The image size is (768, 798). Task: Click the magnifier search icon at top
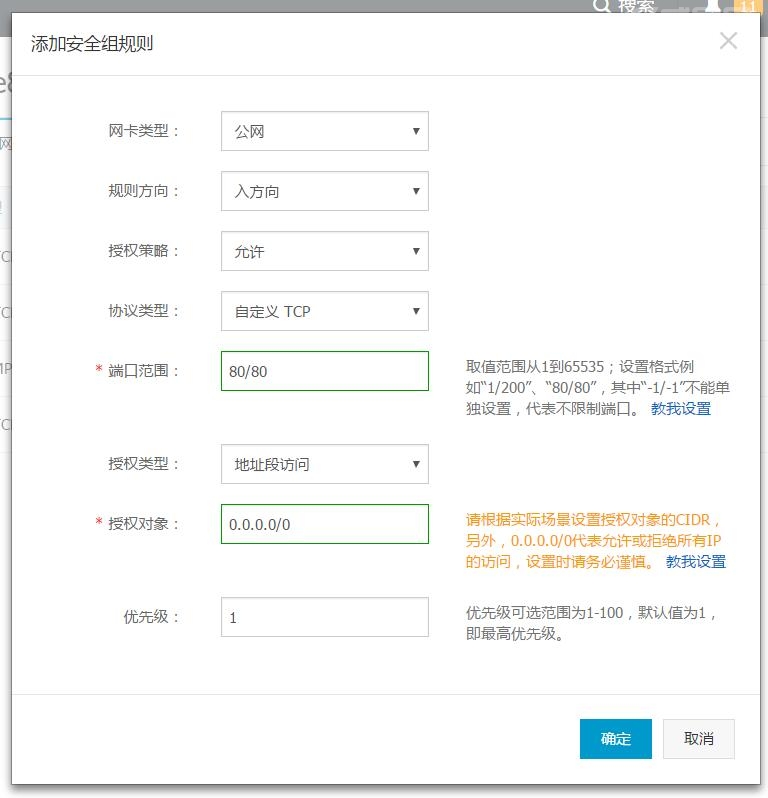point(601,5)
